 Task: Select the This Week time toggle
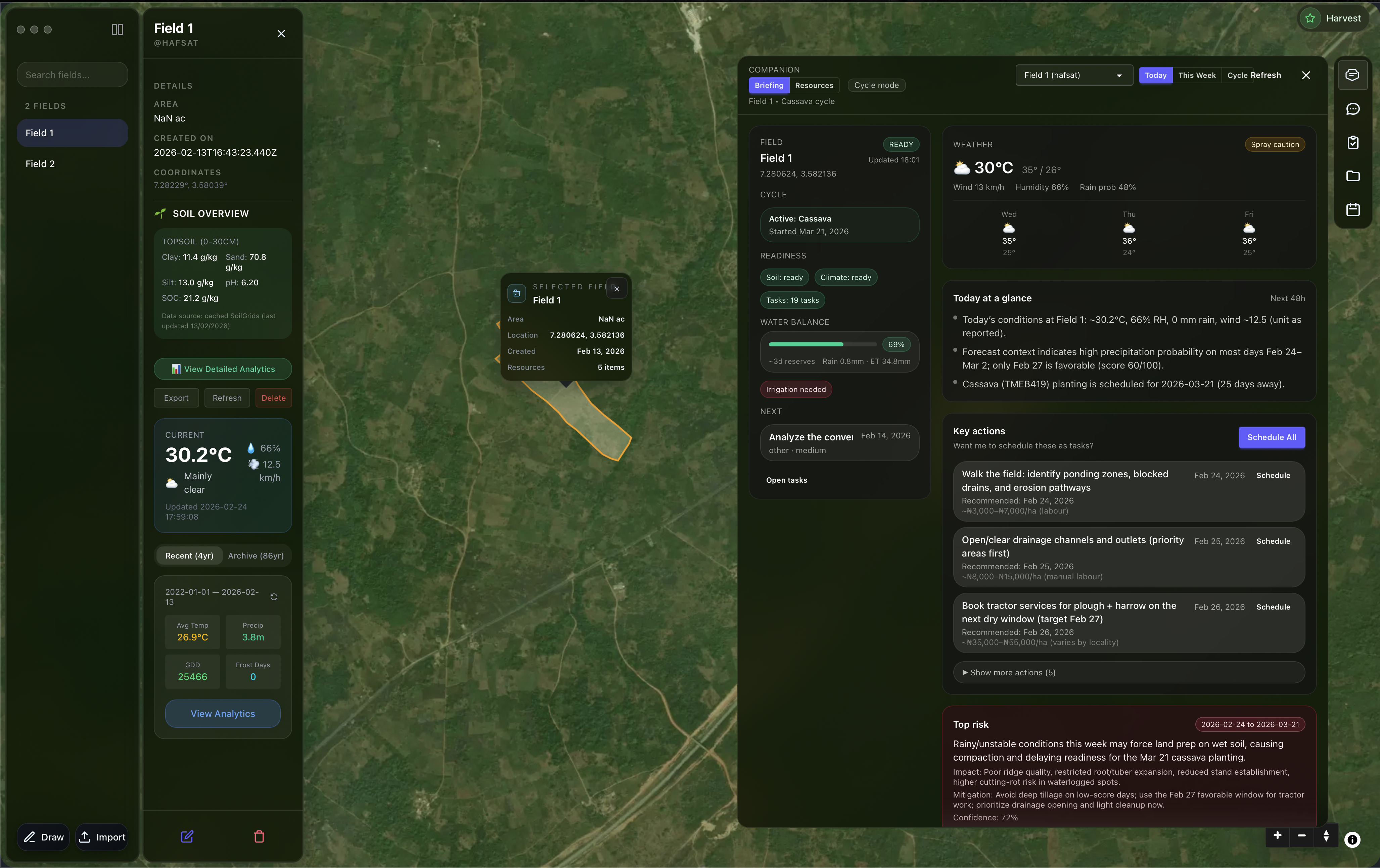pyautogui.click(x=1196, y=75)
